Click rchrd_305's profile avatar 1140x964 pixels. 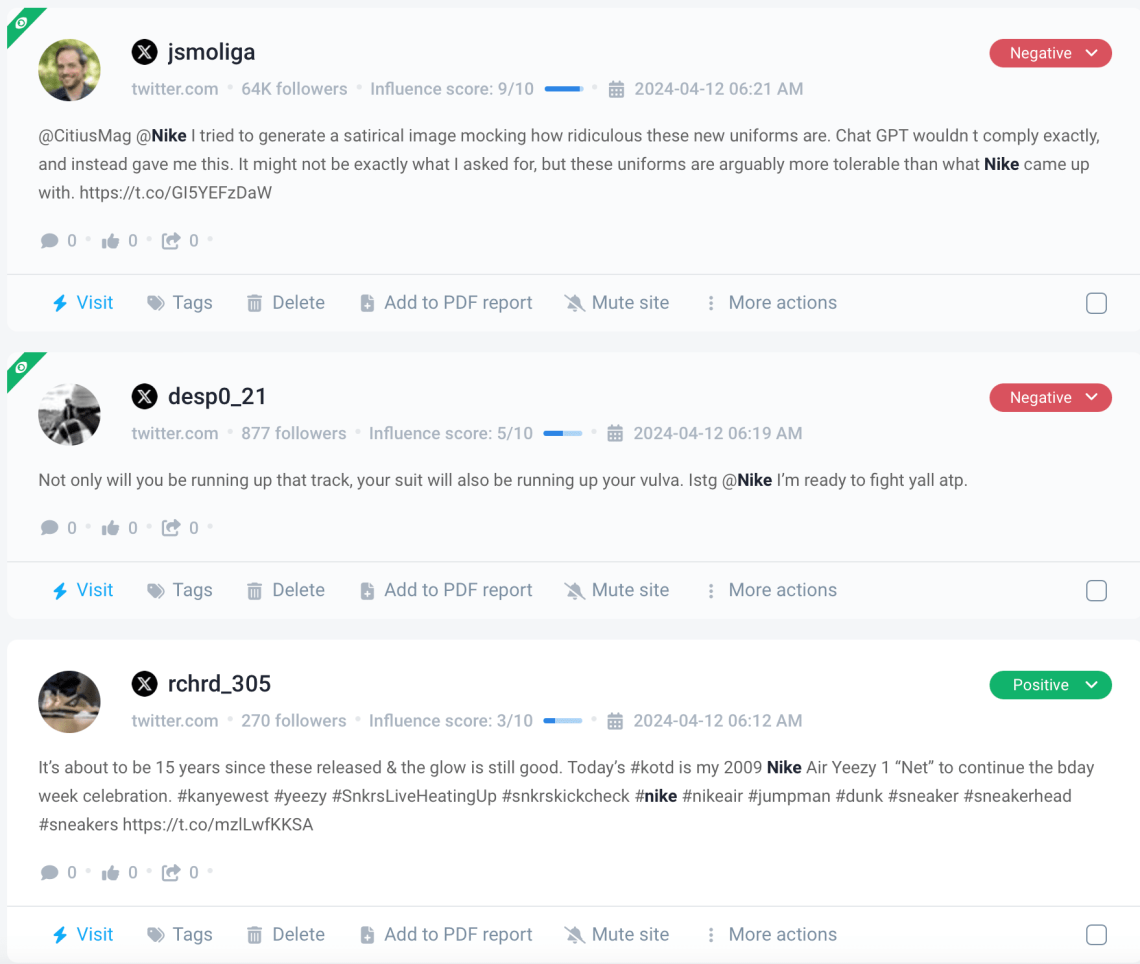coord(69,702)
